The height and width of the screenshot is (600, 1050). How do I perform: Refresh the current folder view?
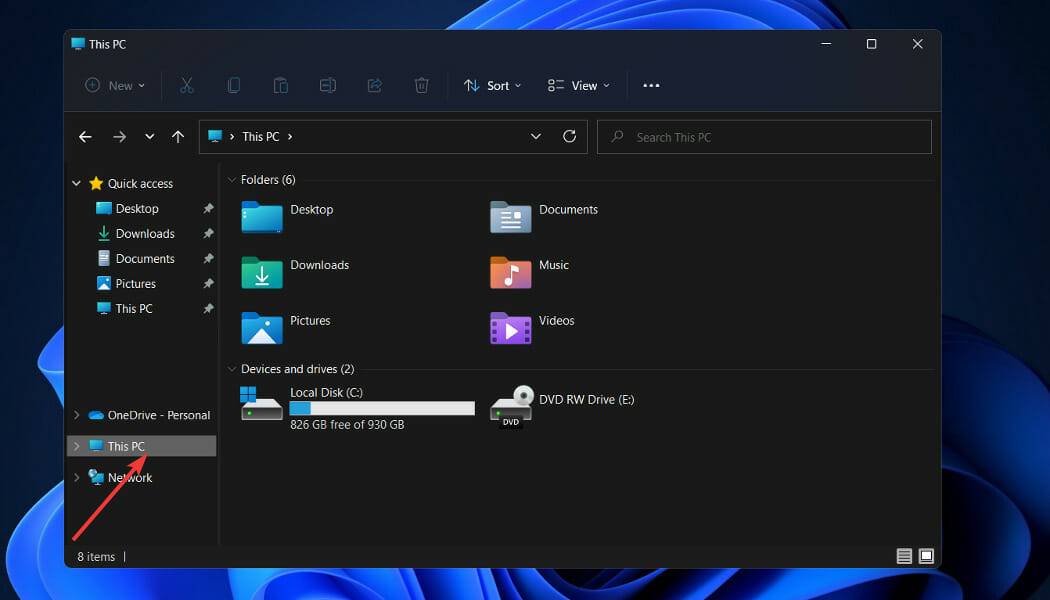point(570,137)
